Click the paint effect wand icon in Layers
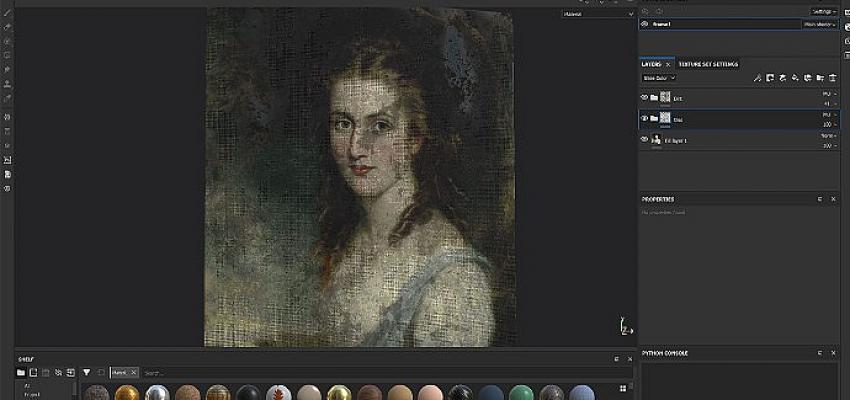The image size is (850, 400). click(757, 77)
